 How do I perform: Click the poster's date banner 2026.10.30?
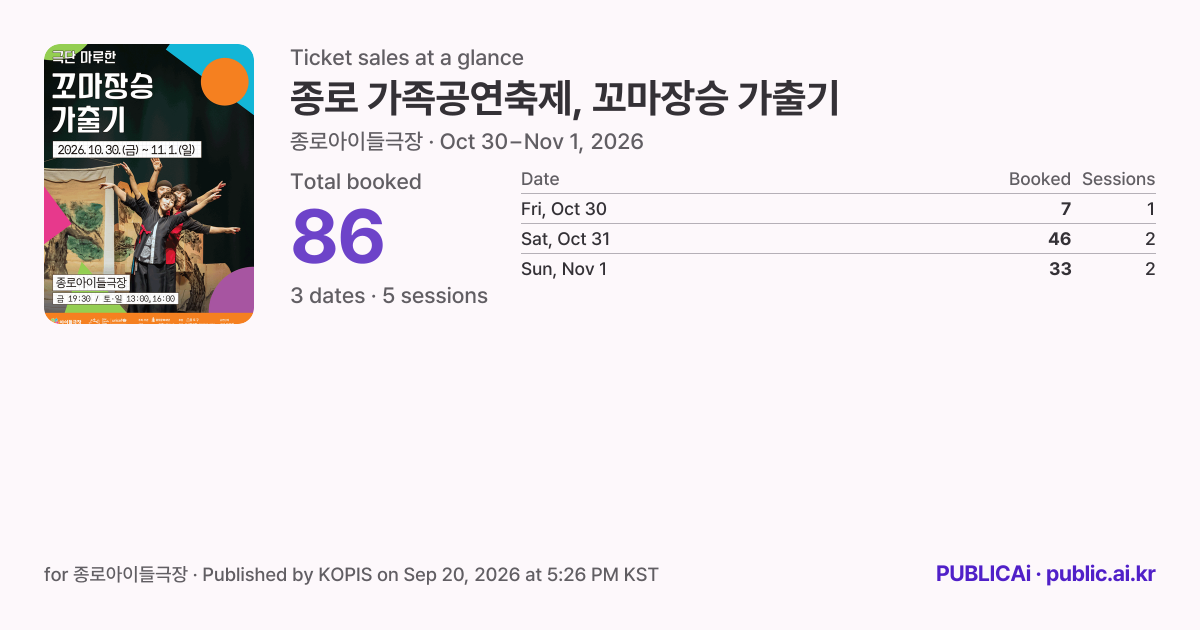pos(129,149)
